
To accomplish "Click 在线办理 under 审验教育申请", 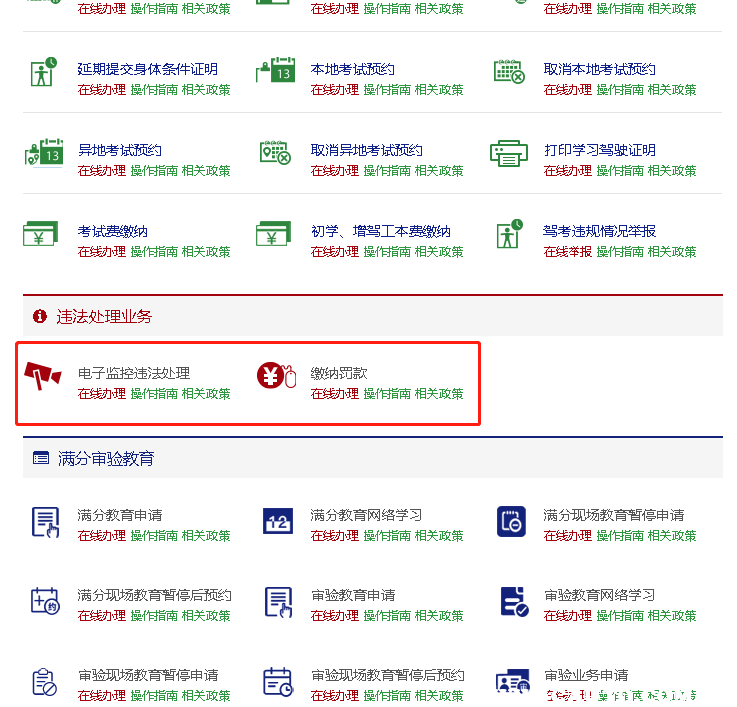I will tap(334, 616).
